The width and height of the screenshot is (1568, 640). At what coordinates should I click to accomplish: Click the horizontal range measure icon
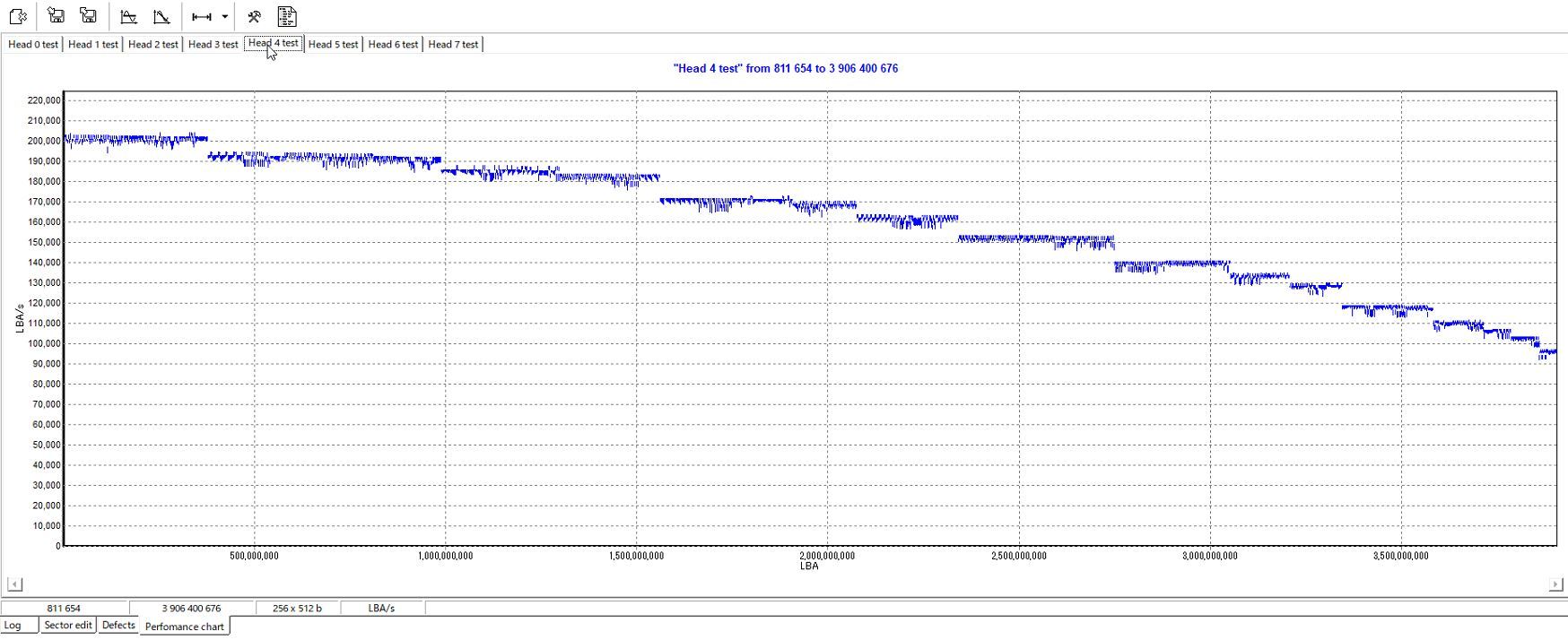202,16
